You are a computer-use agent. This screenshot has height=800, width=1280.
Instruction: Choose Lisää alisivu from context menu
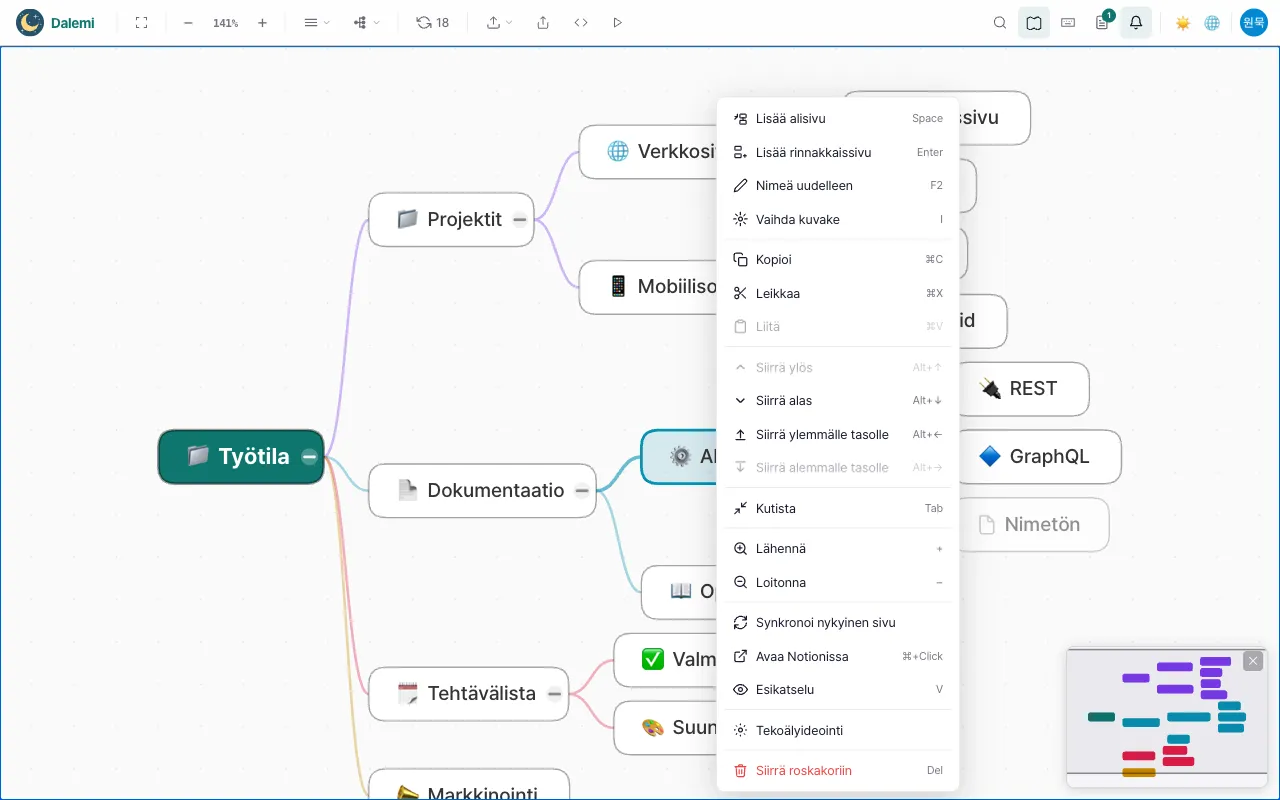tap(838, 118)
